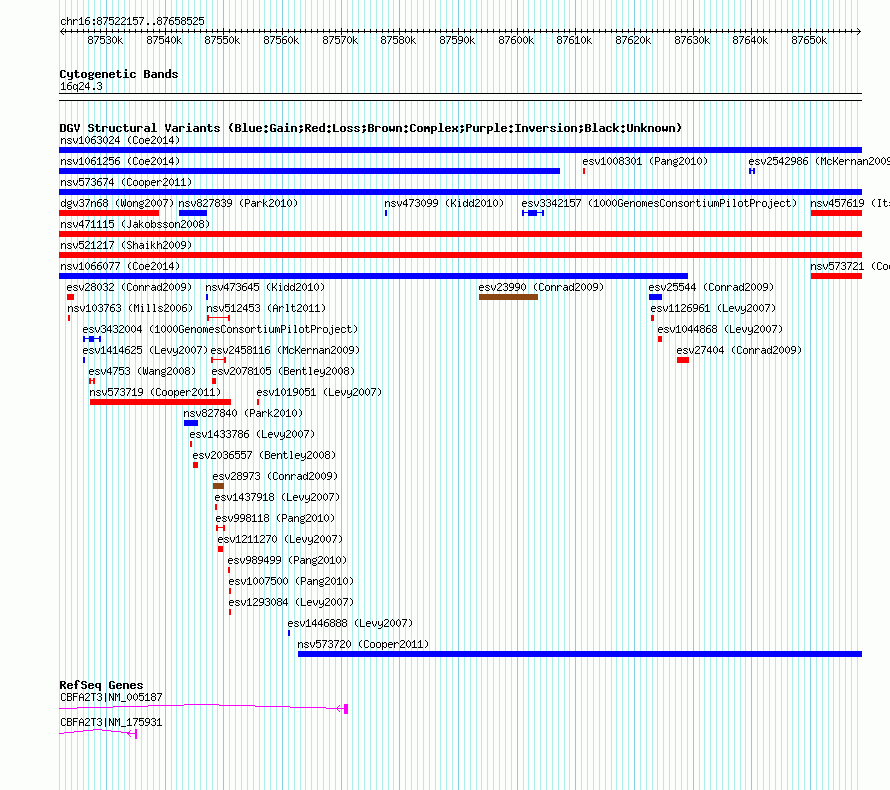Select the nsv827839 (Park2010) blue bar

pos(193,213)
